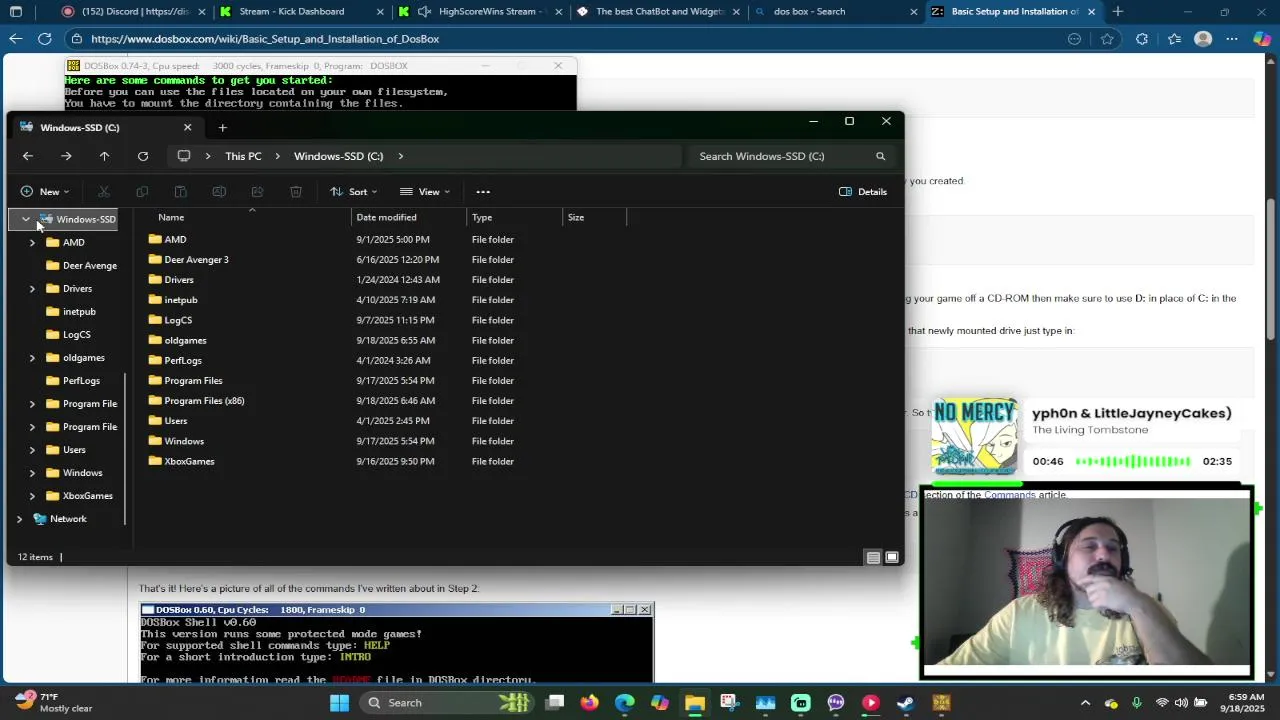Click the Edge address bar URL
Image resolution: width=1280 pixels, height=720 pixels.
(x=265, y=39)
